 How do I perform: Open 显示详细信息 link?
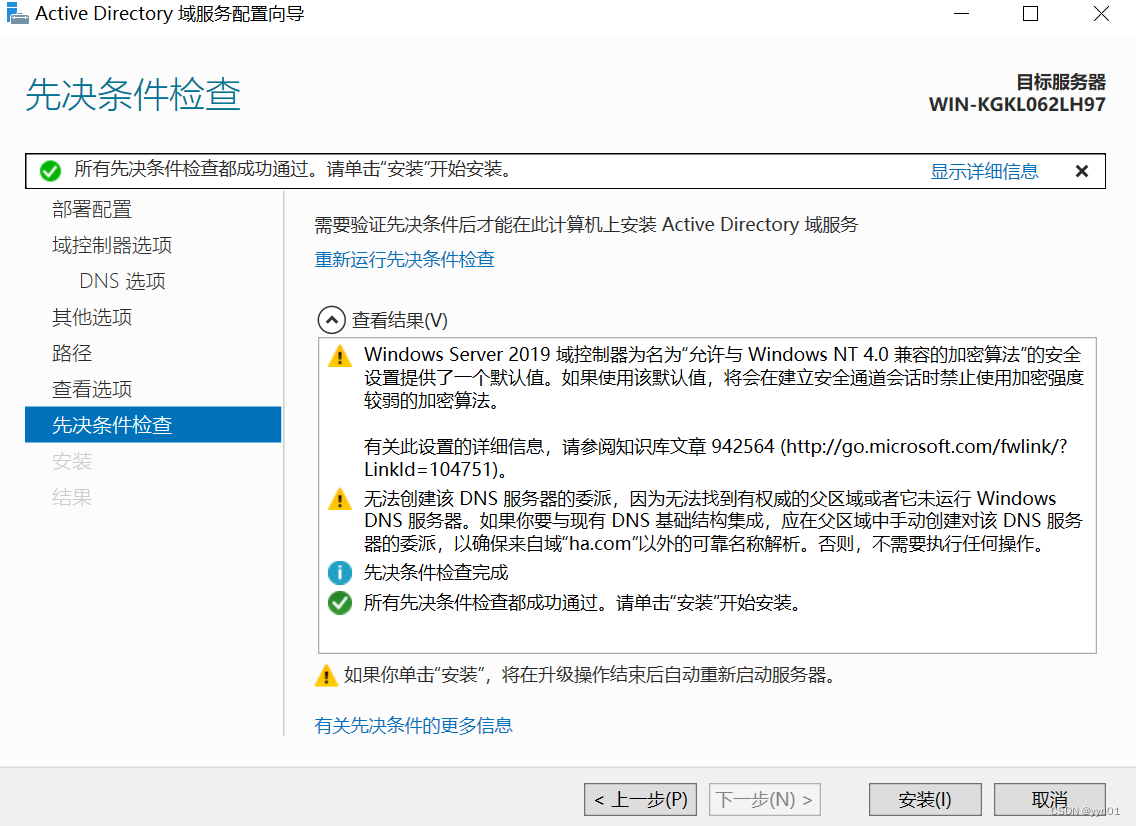(984, 171)
